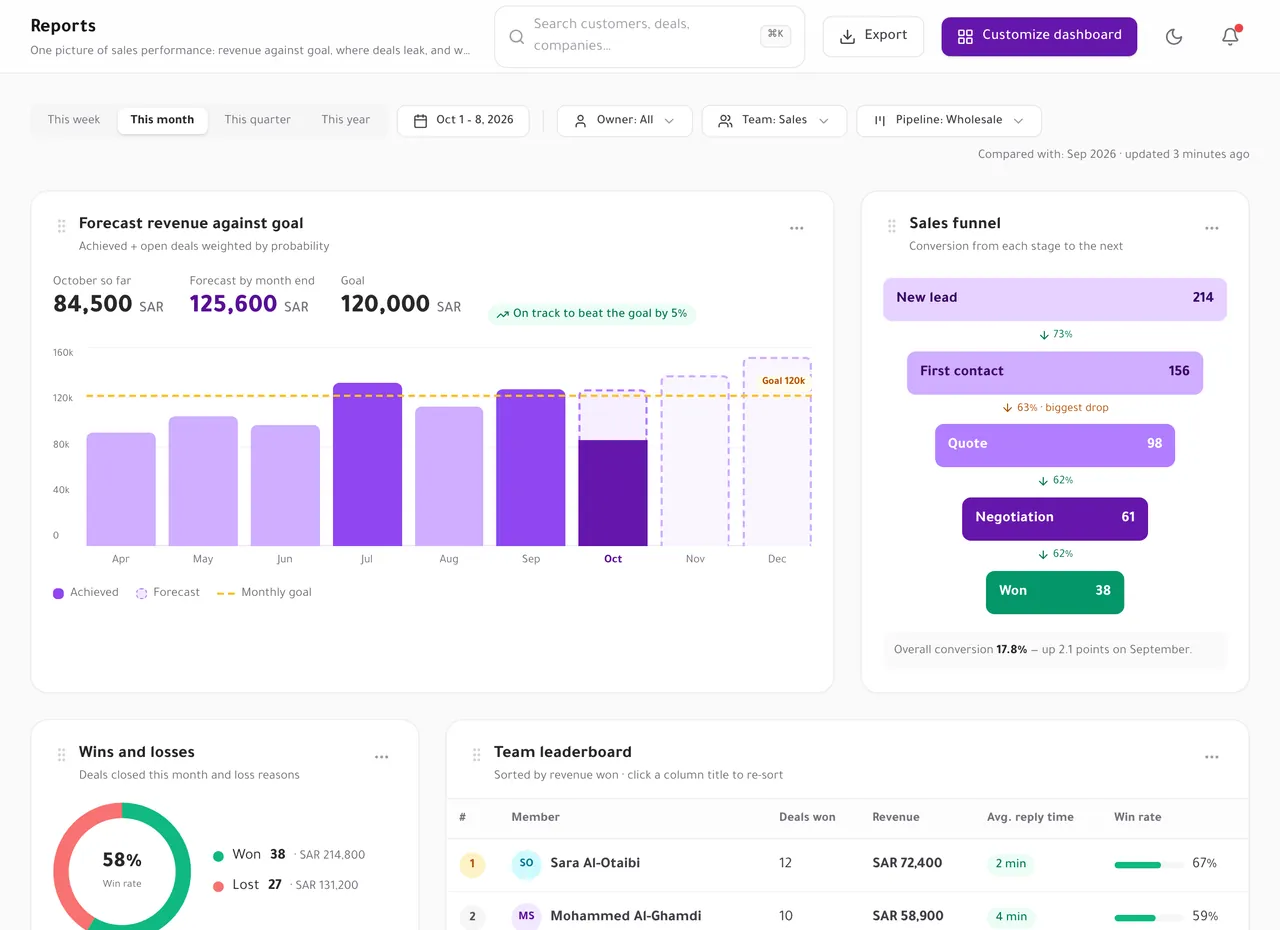Switch to This year range

click(345, 120)
